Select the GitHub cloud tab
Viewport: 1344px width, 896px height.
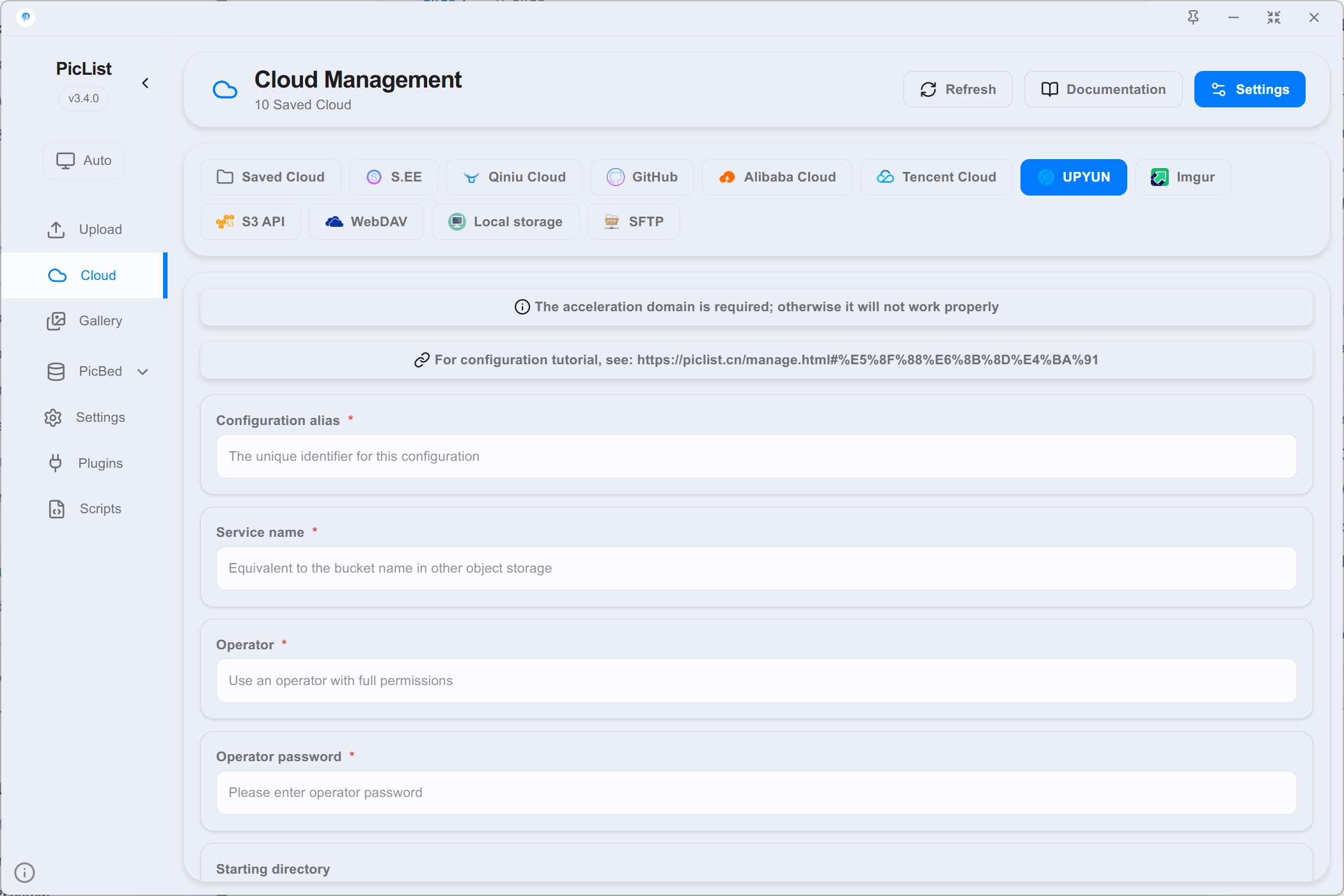(x=642, y=177)
